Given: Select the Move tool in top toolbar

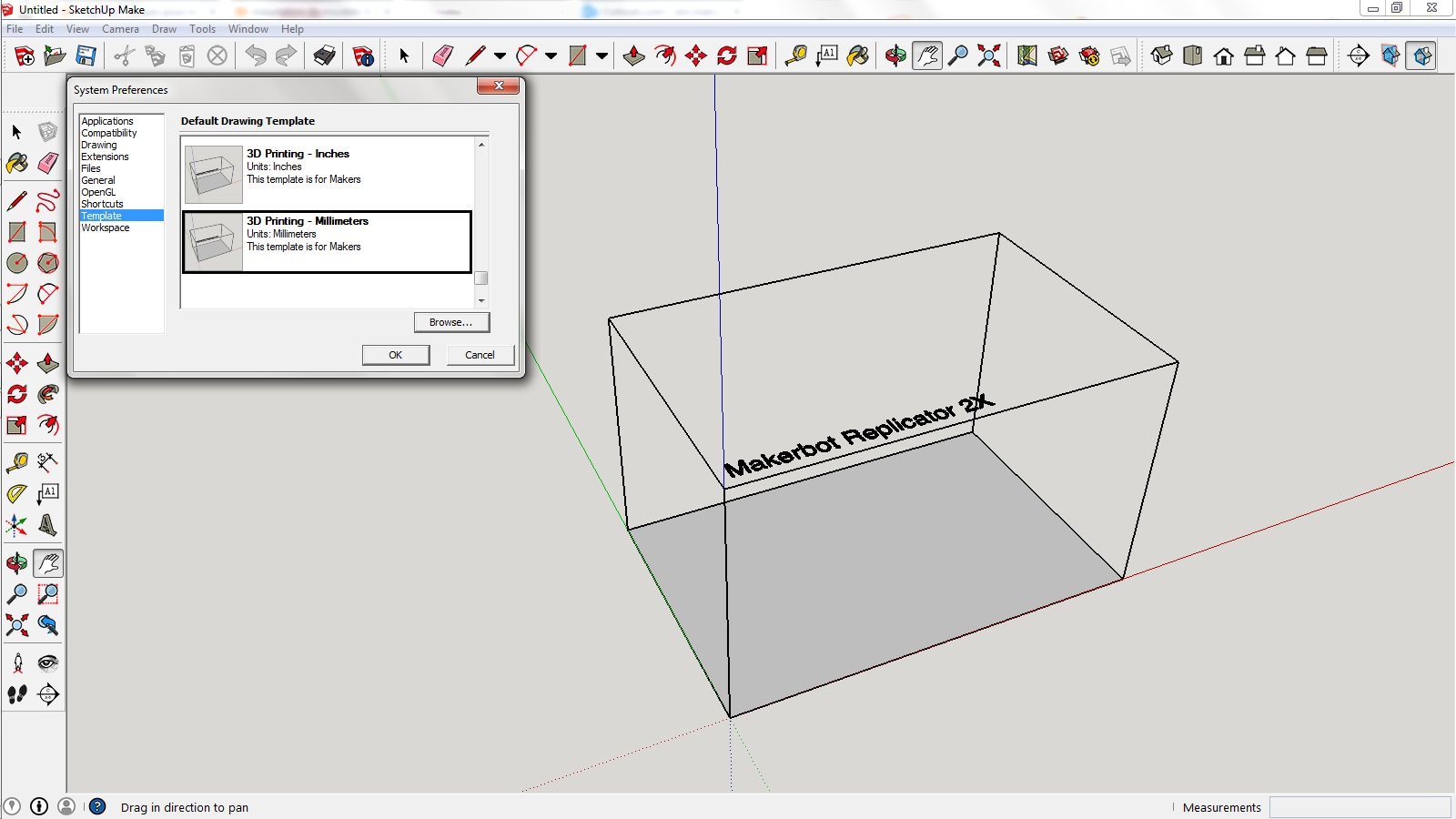Looking at the screenshot, I should point(696,56).
